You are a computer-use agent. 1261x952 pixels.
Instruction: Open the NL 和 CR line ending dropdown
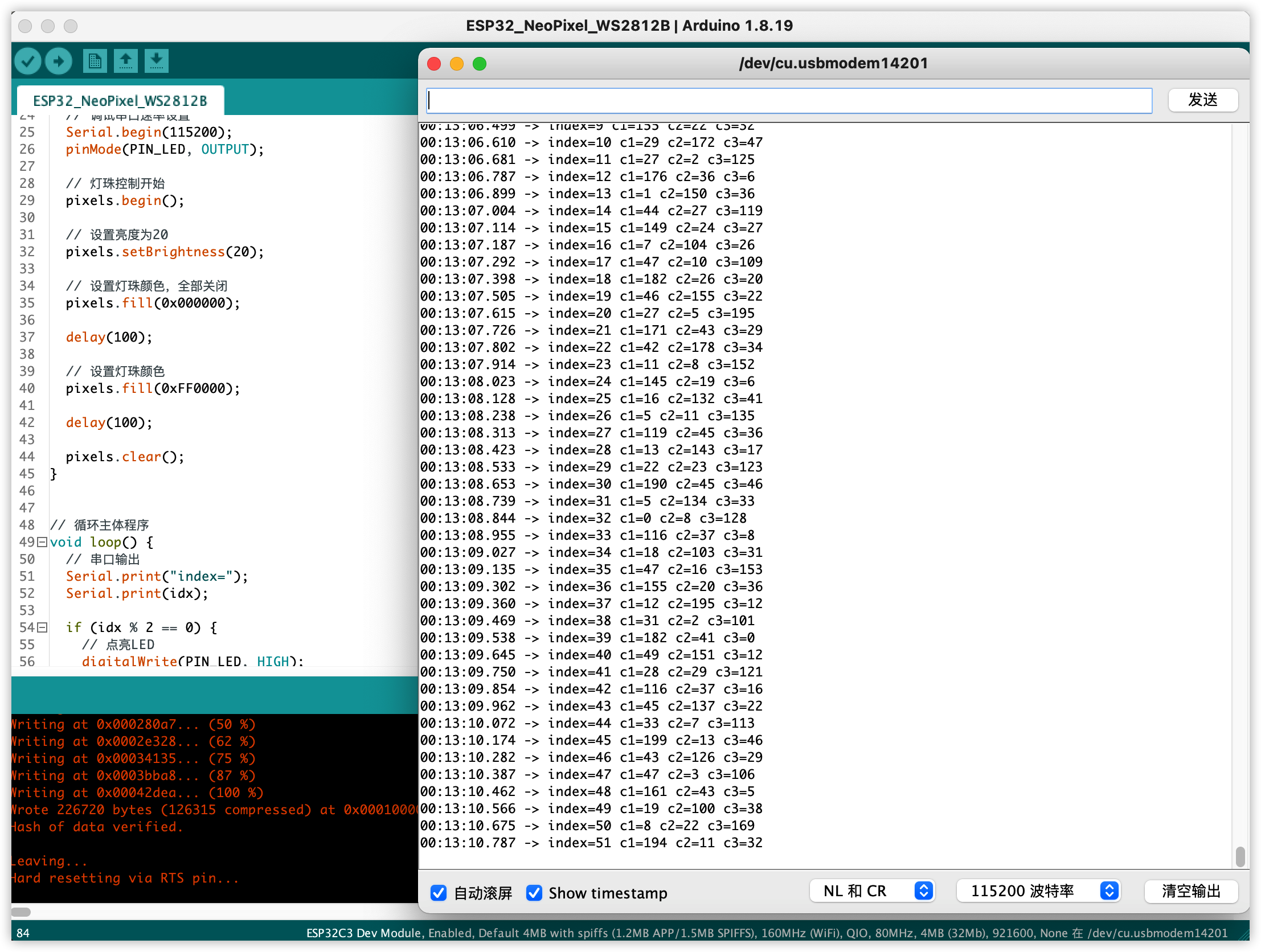pos(871,891)
